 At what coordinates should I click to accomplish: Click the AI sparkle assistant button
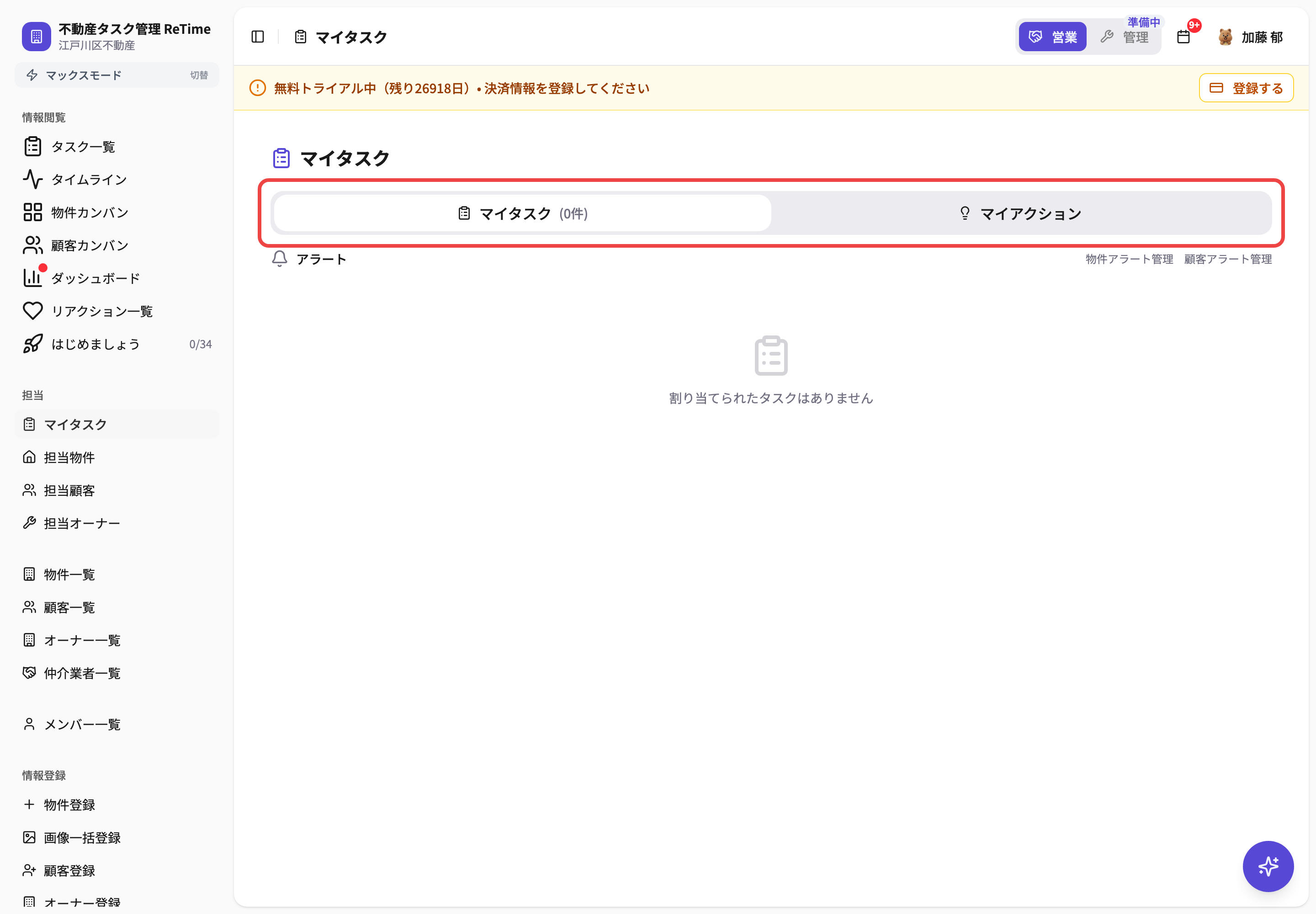click(1268, 866)
